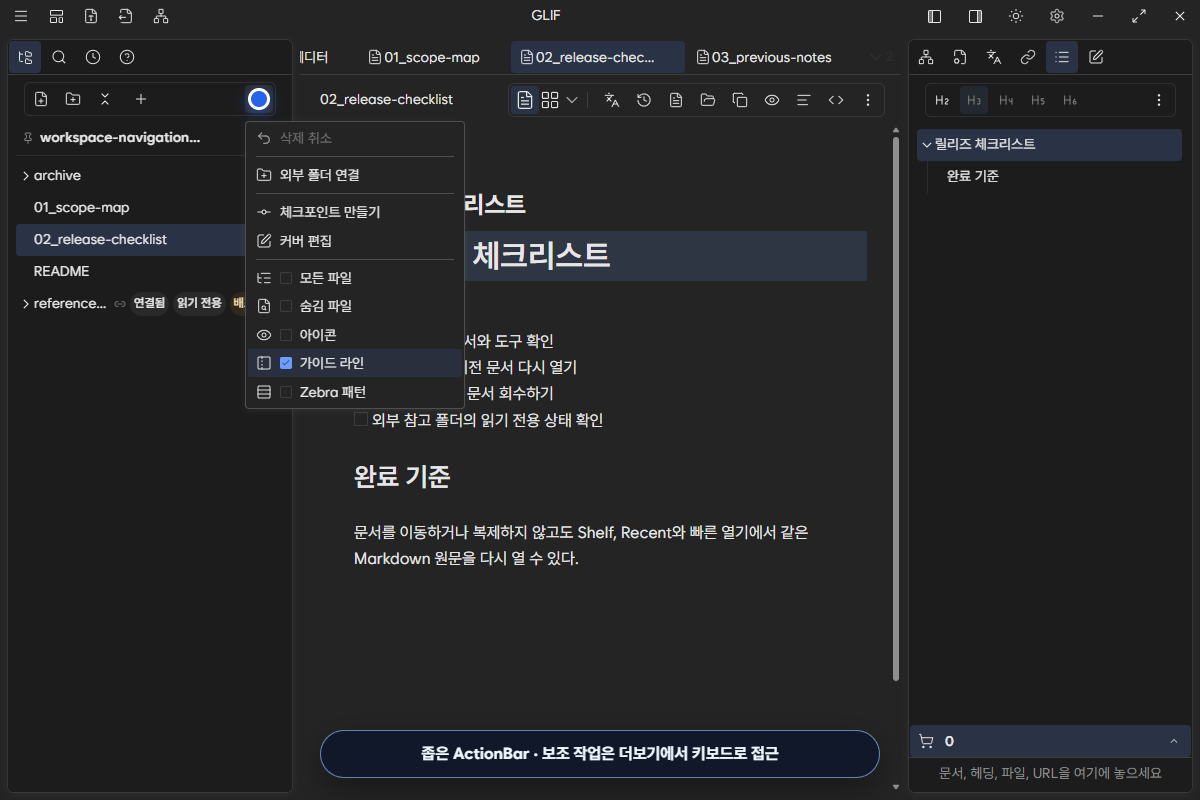Check the 외부 참고 폴더 checklist item
This screenshot has height=800, width=1200.
tap(361, 420)
